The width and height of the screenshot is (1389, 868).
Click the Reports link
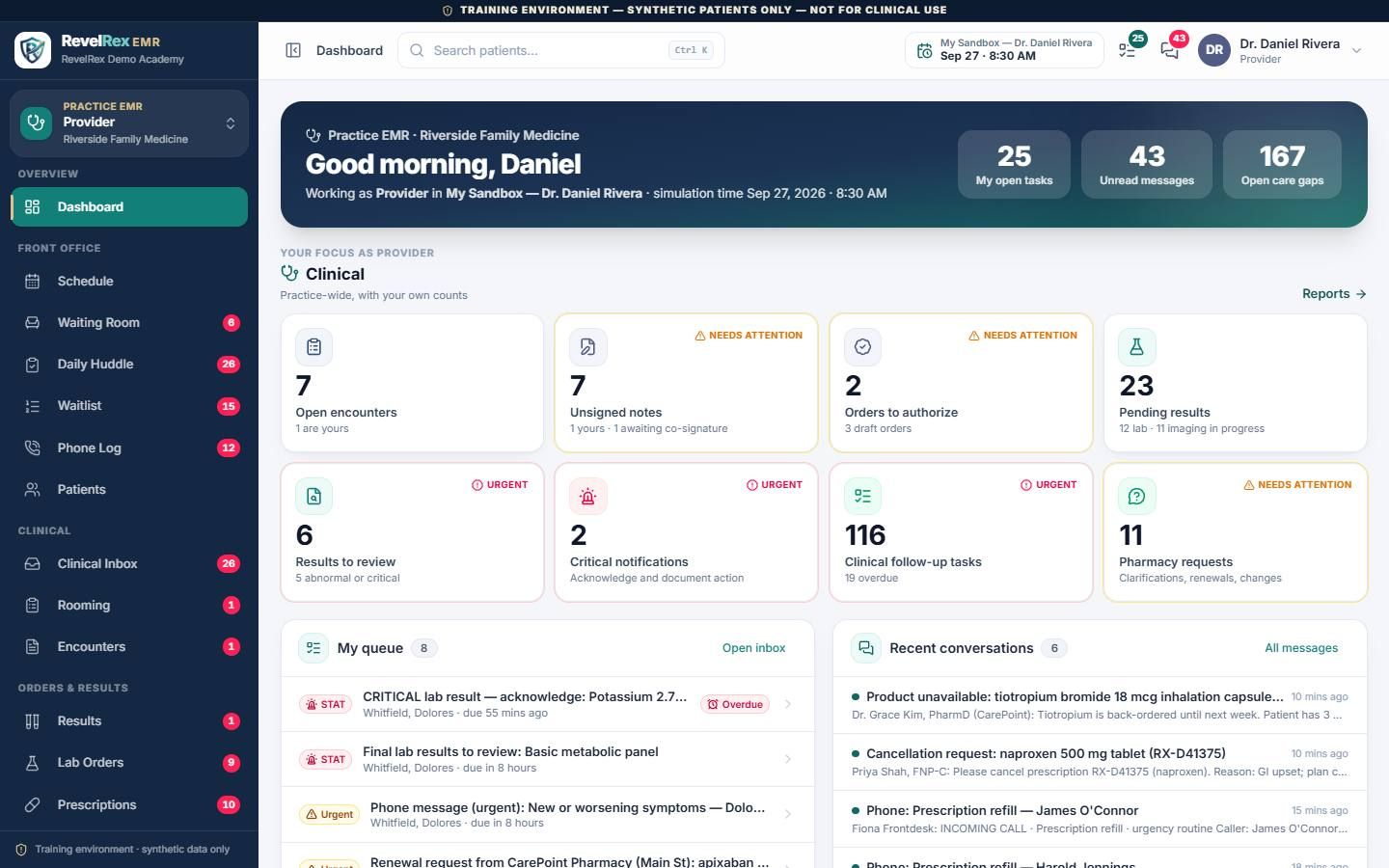[1334, 294]
